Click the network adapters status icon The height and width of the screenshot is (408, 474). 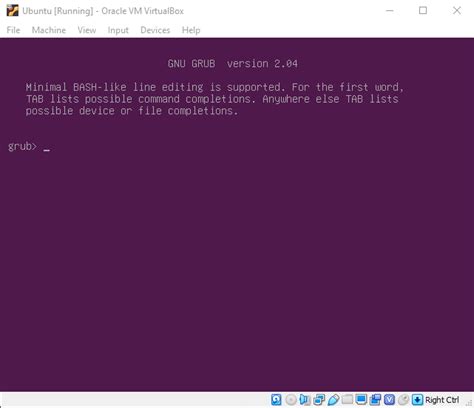(319, 399)
